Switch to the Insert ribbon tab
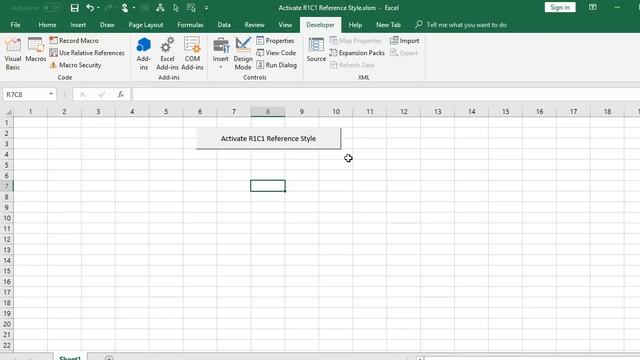This screenshot has width=640, height=360. tap(78, 25)
